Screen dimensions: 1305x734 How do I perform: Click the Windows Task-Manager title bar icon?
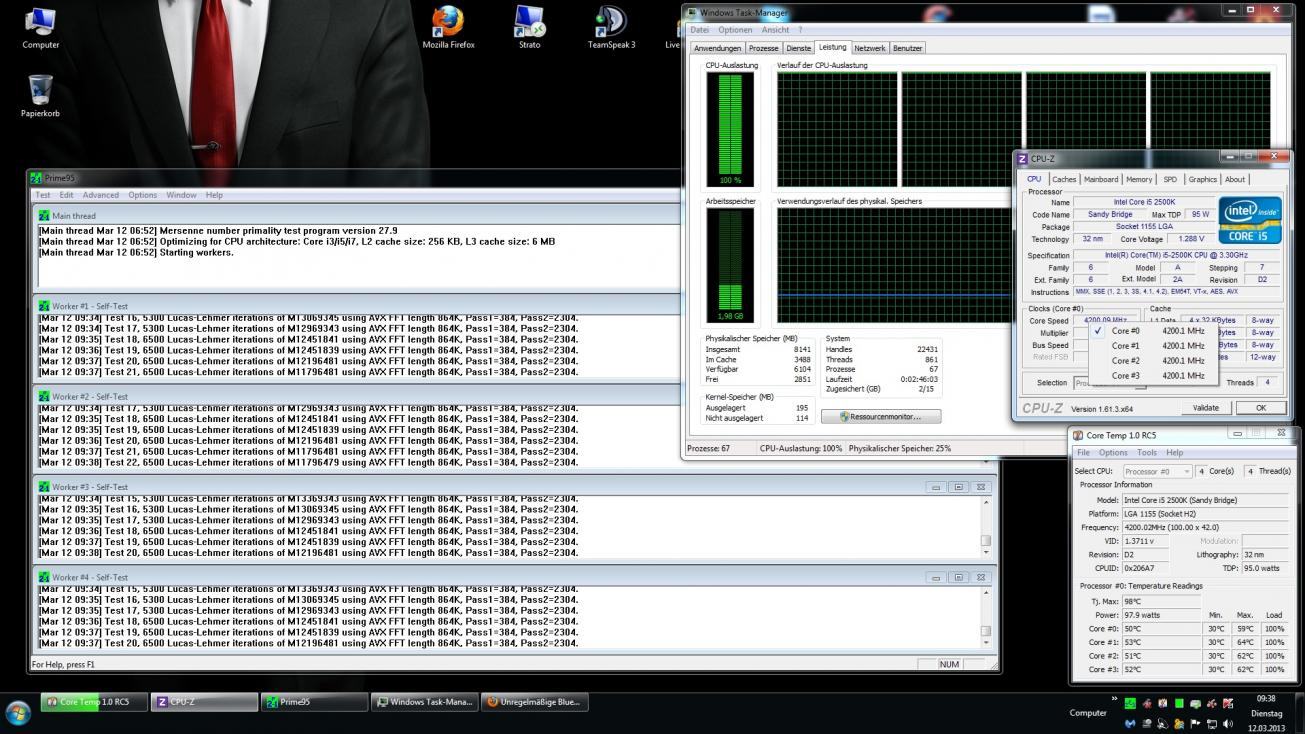click(692, 13)
